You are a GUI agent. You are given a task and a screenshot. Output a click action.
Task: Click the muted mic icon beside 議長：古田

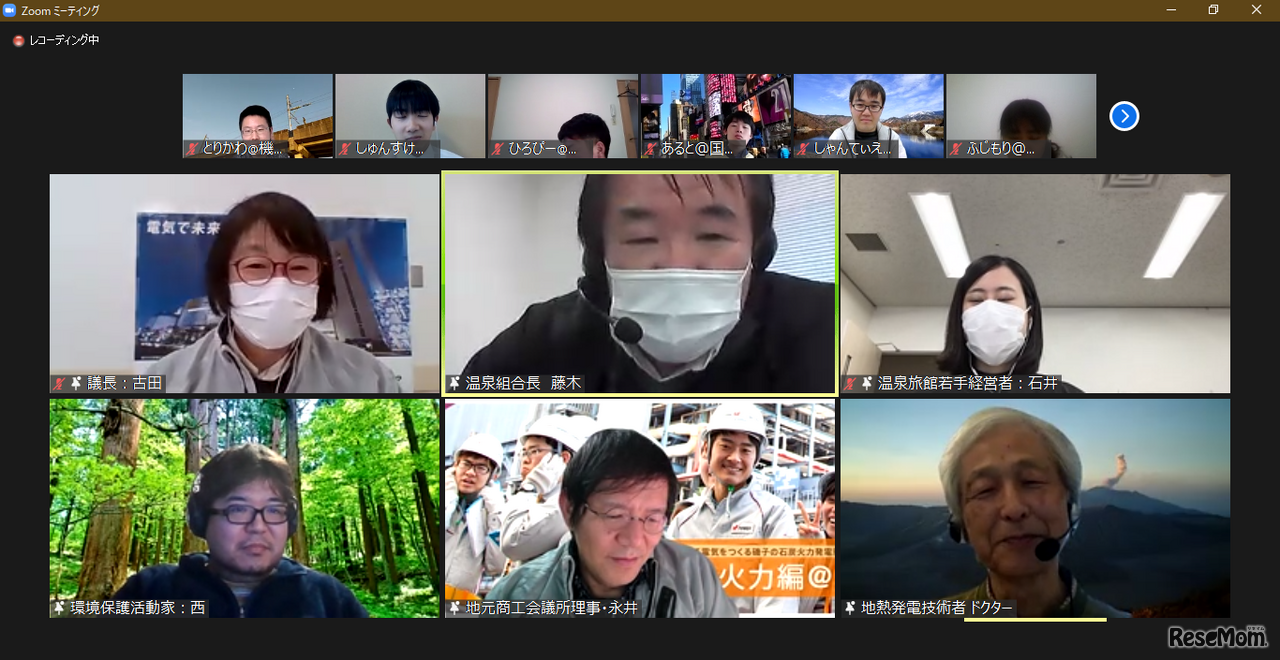(59, 383)
